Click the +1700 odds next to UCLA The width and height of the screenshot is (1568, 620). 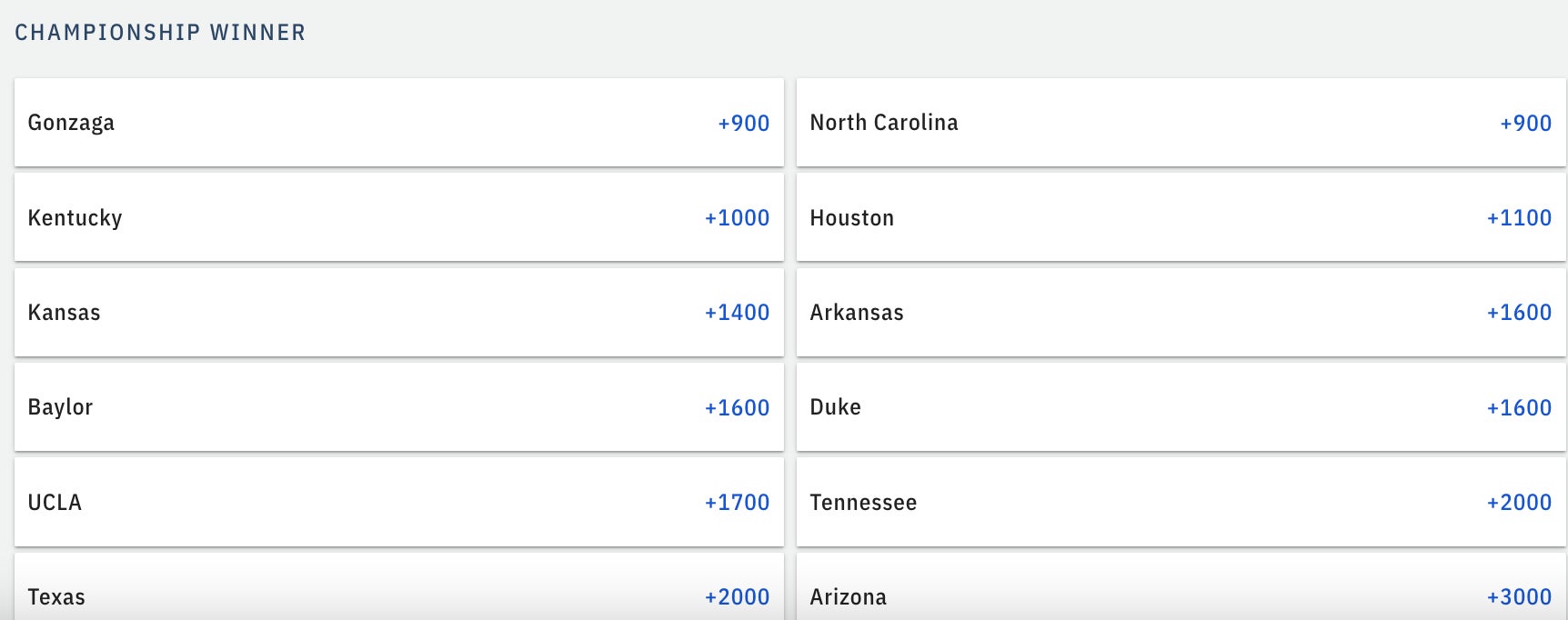point(737,502)
